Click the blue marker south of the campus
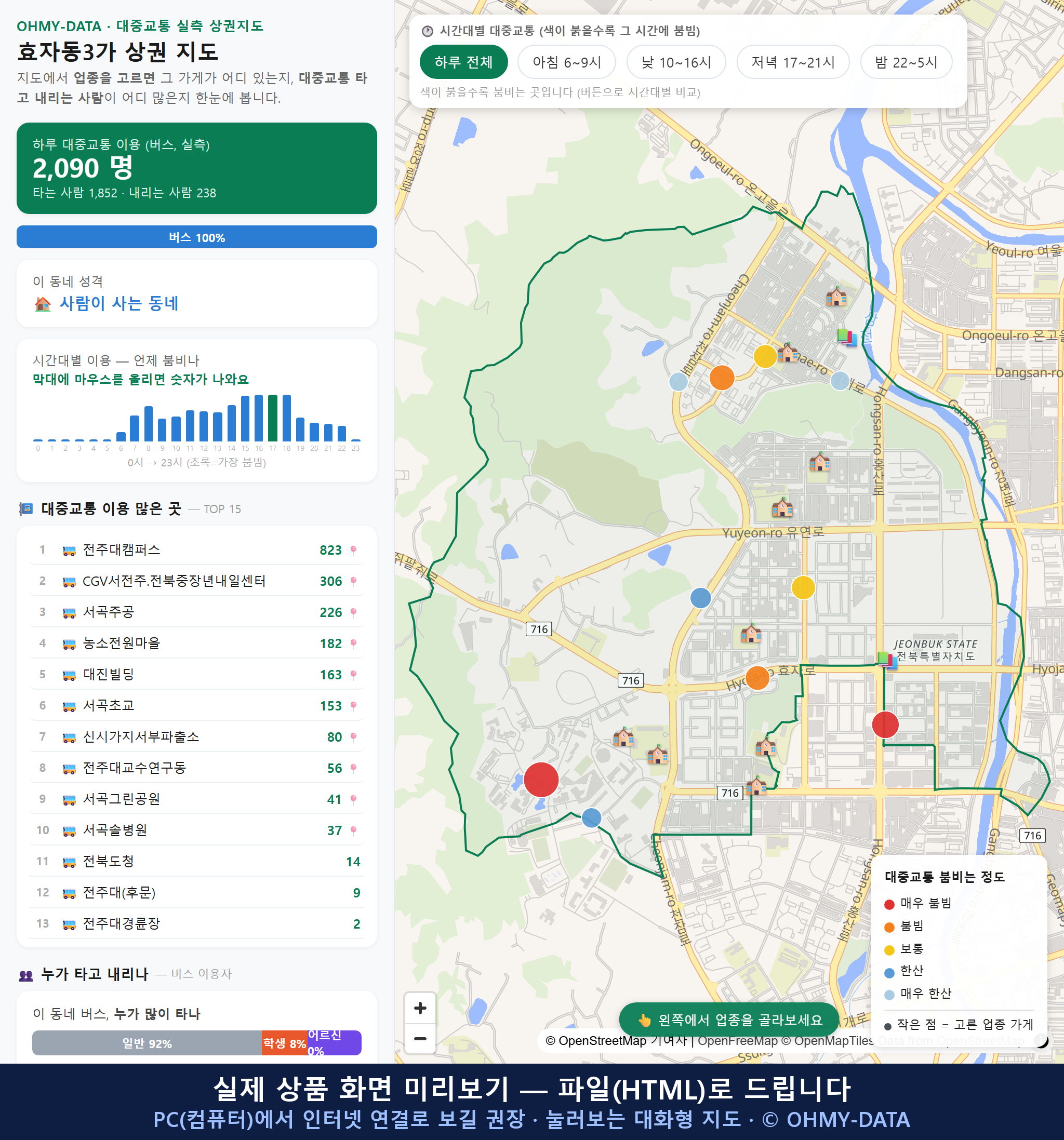 [591, 817]
